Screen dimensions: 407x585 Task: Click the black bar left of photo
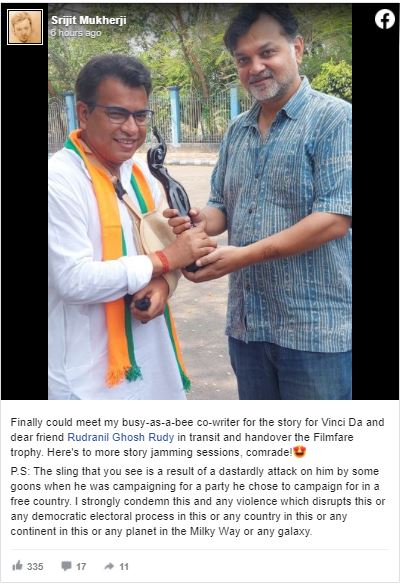click(x=25, y=224)
